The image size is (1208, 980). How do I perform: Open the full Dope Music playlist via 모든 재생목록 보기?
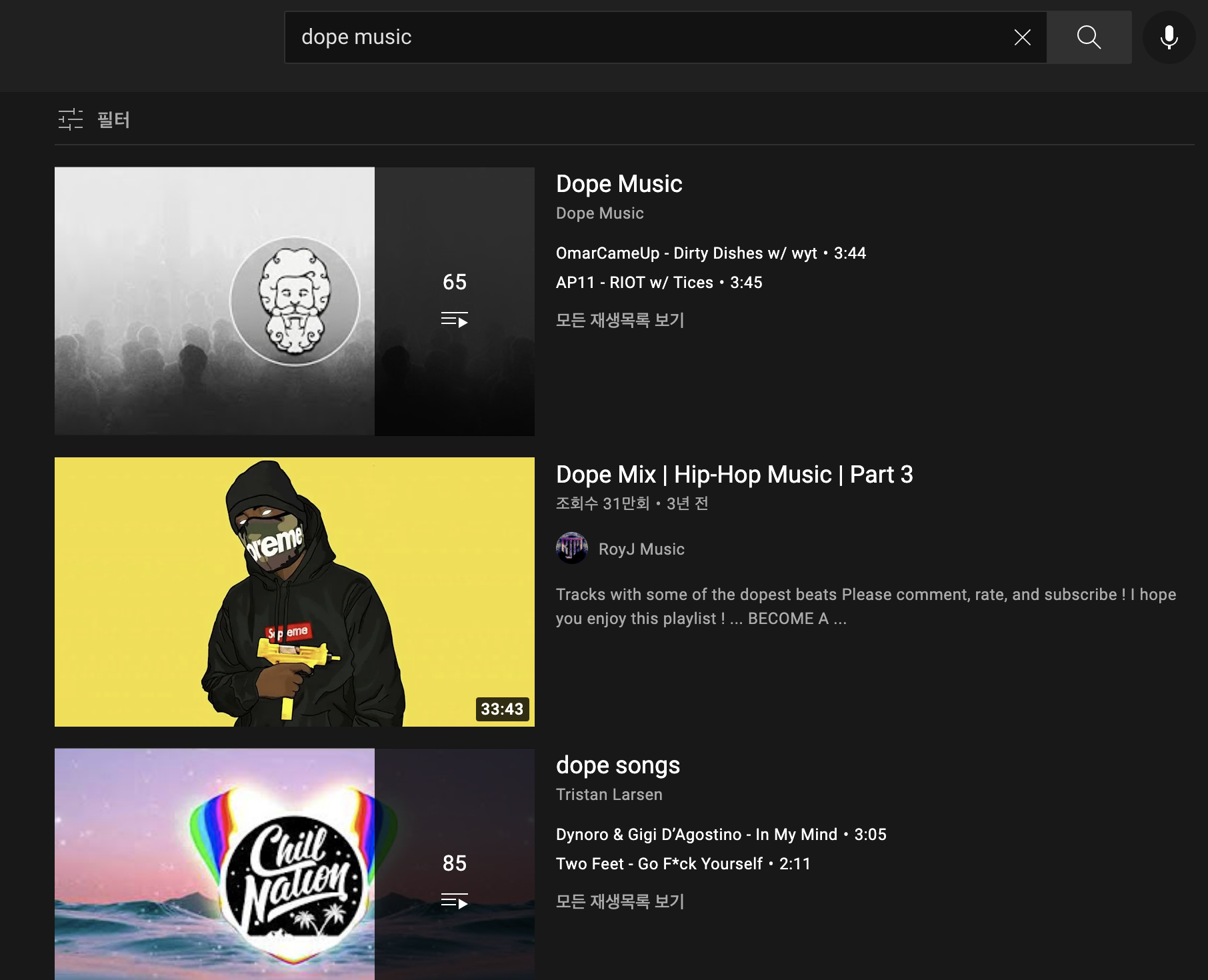tap(620, 320)
